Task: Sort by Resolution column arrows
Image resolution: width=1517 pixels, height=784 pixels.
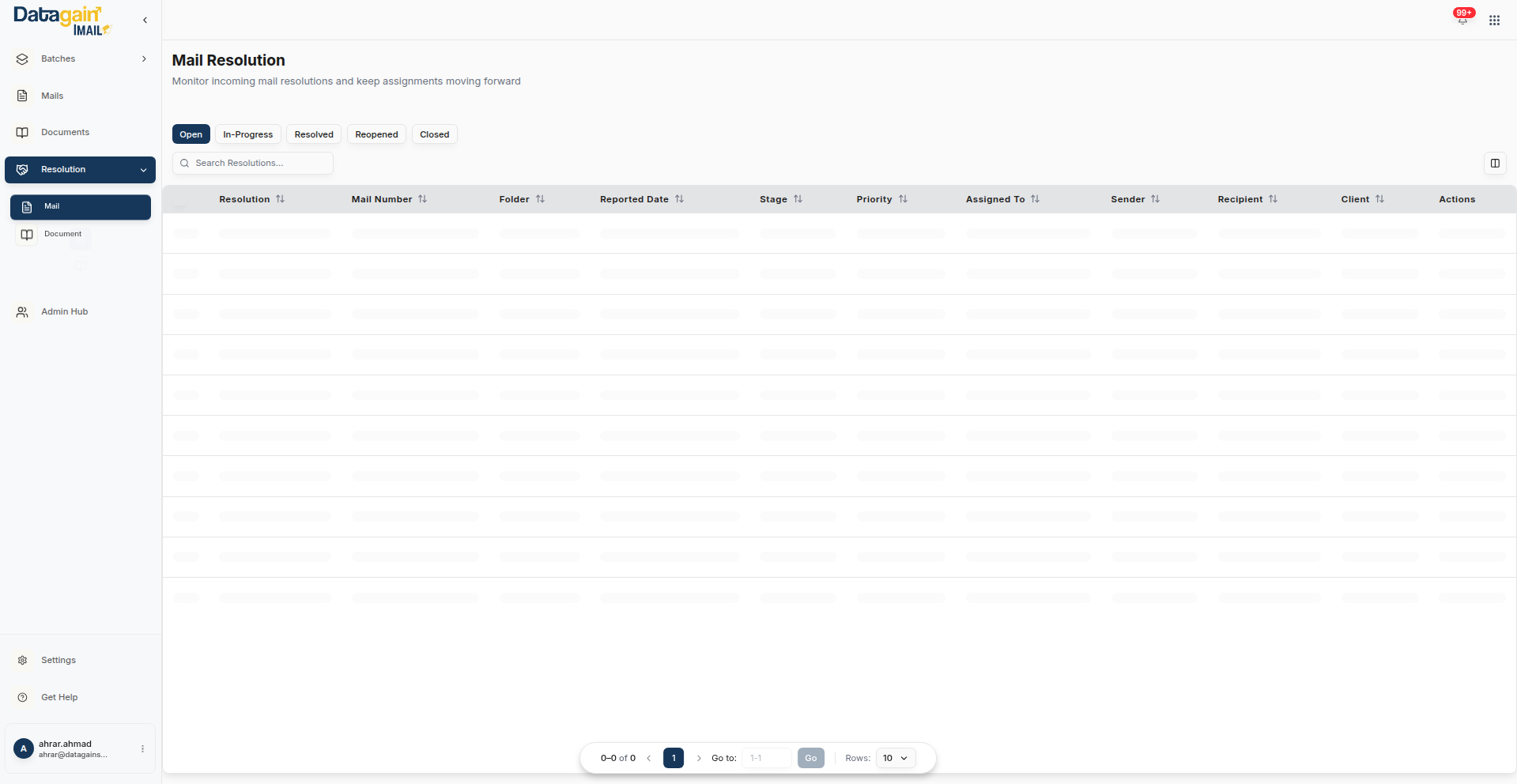Action: (x=280, y=199)
